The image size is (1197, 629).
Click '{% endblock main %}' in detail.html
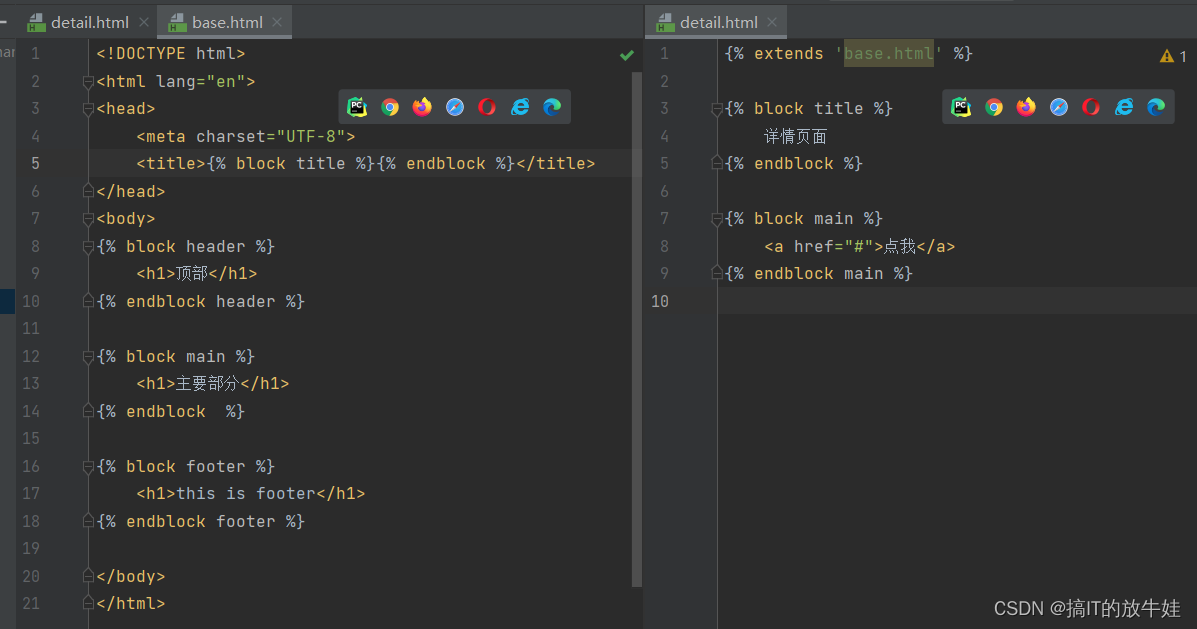pos(818,273)
